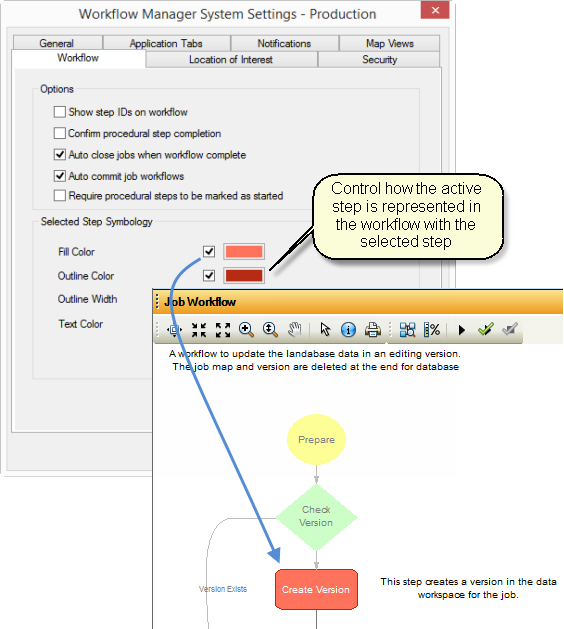Toggle the Fill Color checkbox

click(x=209, y=252)
